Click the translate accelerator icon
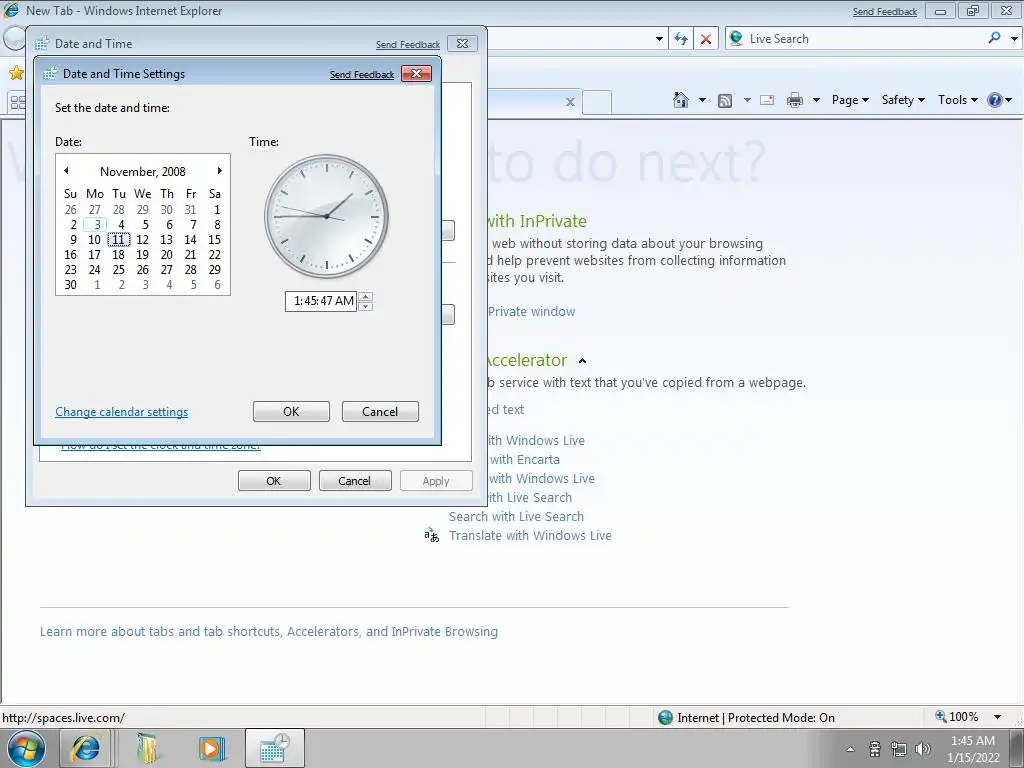Screen dimensions: 1024x768 point(431,536)
